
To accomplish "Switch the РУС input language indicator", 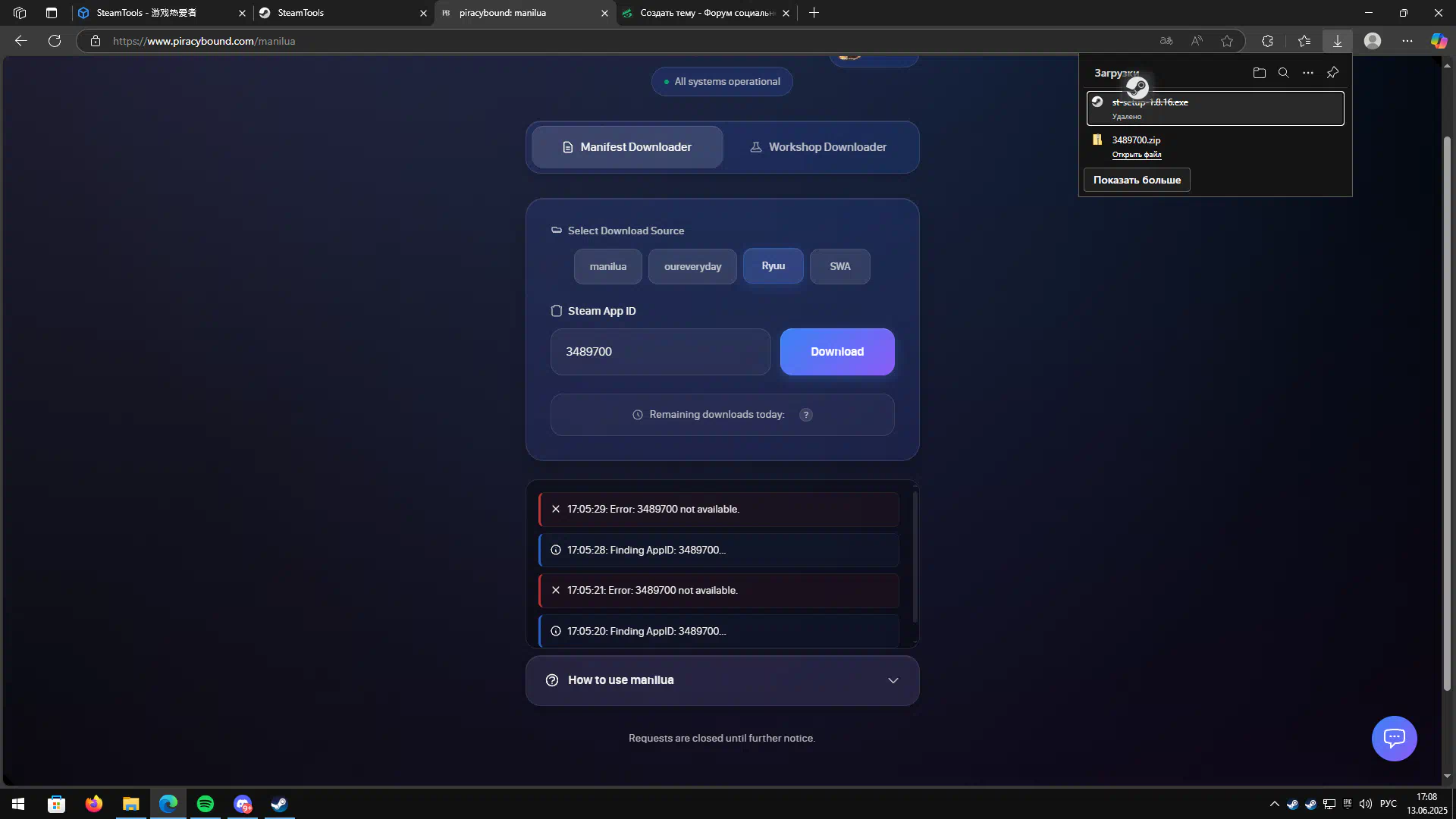I will pyautogui.click(x=1388, y=804).
